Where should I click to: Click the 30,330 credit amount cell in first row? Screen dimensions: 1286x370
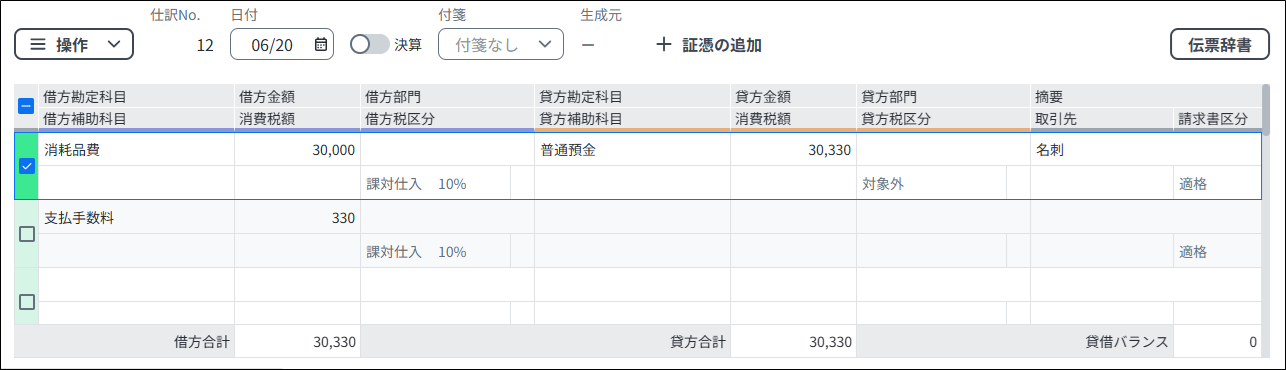tap(794, 150)
